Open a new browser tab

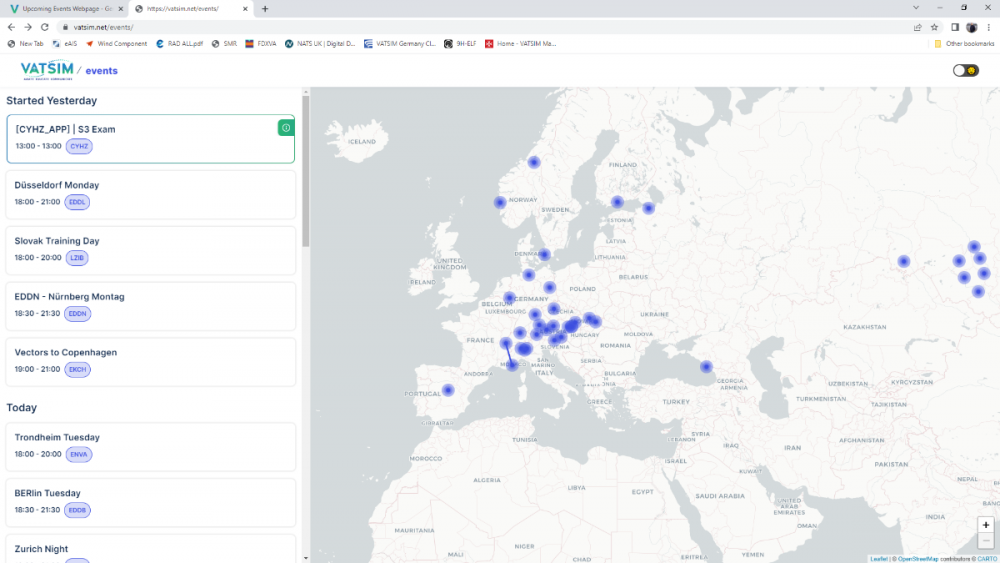coord(265,8)
